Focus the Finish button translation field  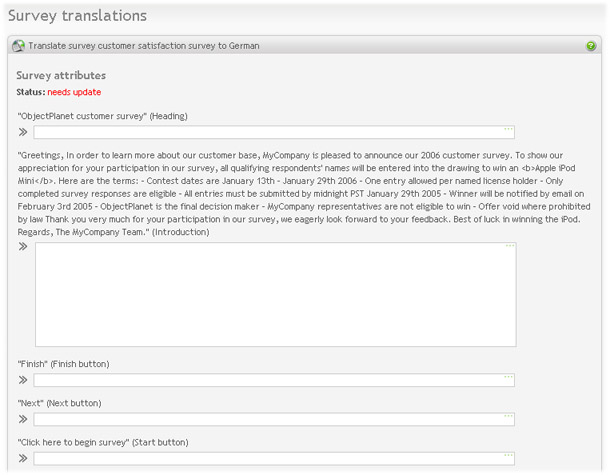click(274, 380)
